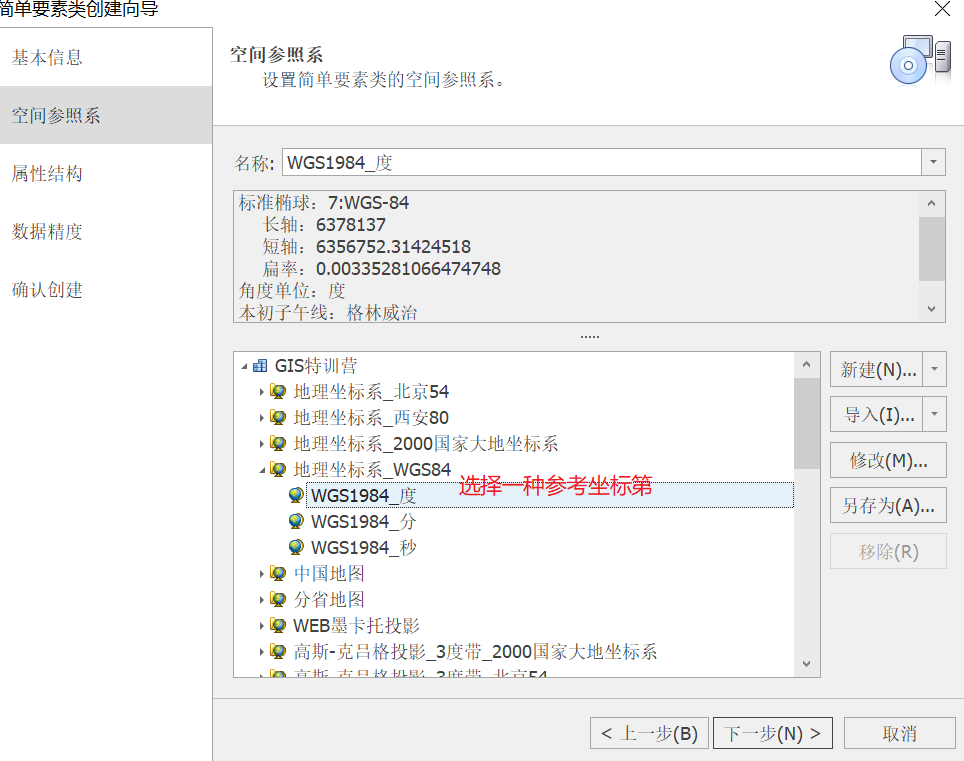964x761 pixels.
Task: Click the wizard disc and computer icon
Action: coord(920,60)
